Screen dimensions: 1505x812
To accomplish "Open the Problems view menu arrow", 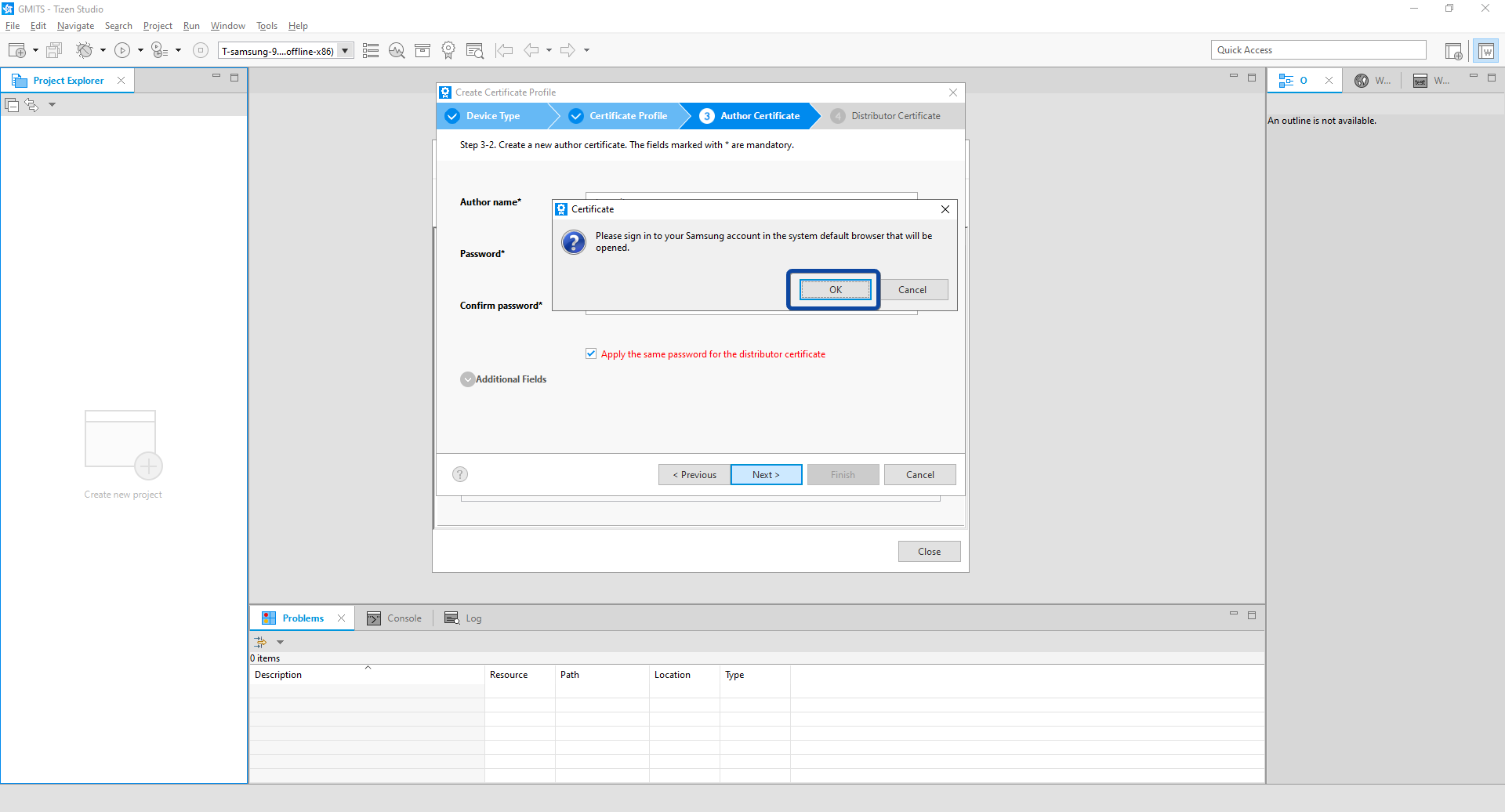I will pyautogui.click(x=280, y=642).
